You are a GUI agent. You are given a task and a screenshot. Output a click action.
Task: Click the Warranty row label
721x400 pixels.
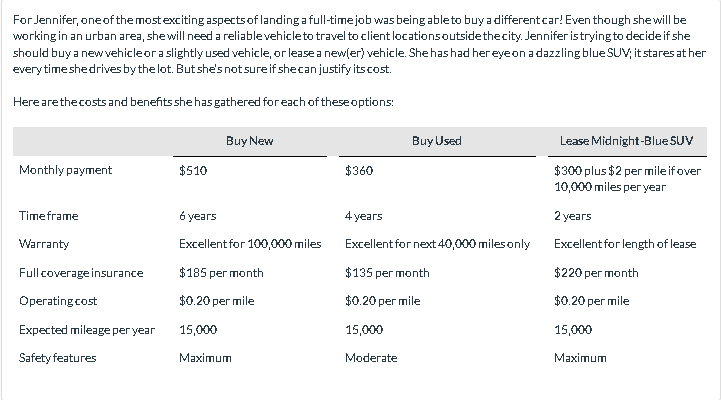click(44, 244)
